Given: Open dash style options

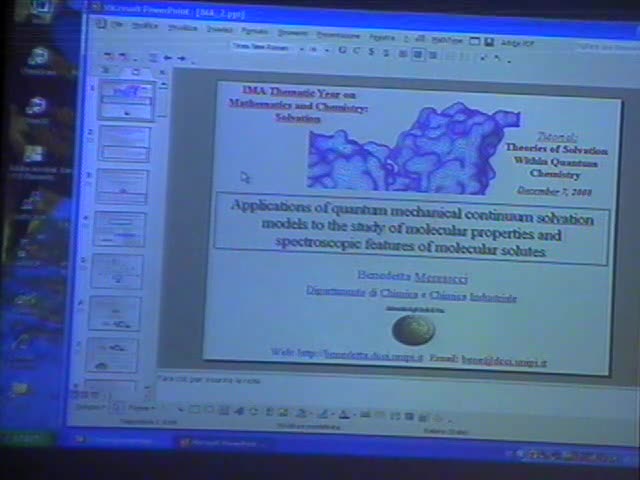Looking at the screenshot, I should [x=380, y=416].
